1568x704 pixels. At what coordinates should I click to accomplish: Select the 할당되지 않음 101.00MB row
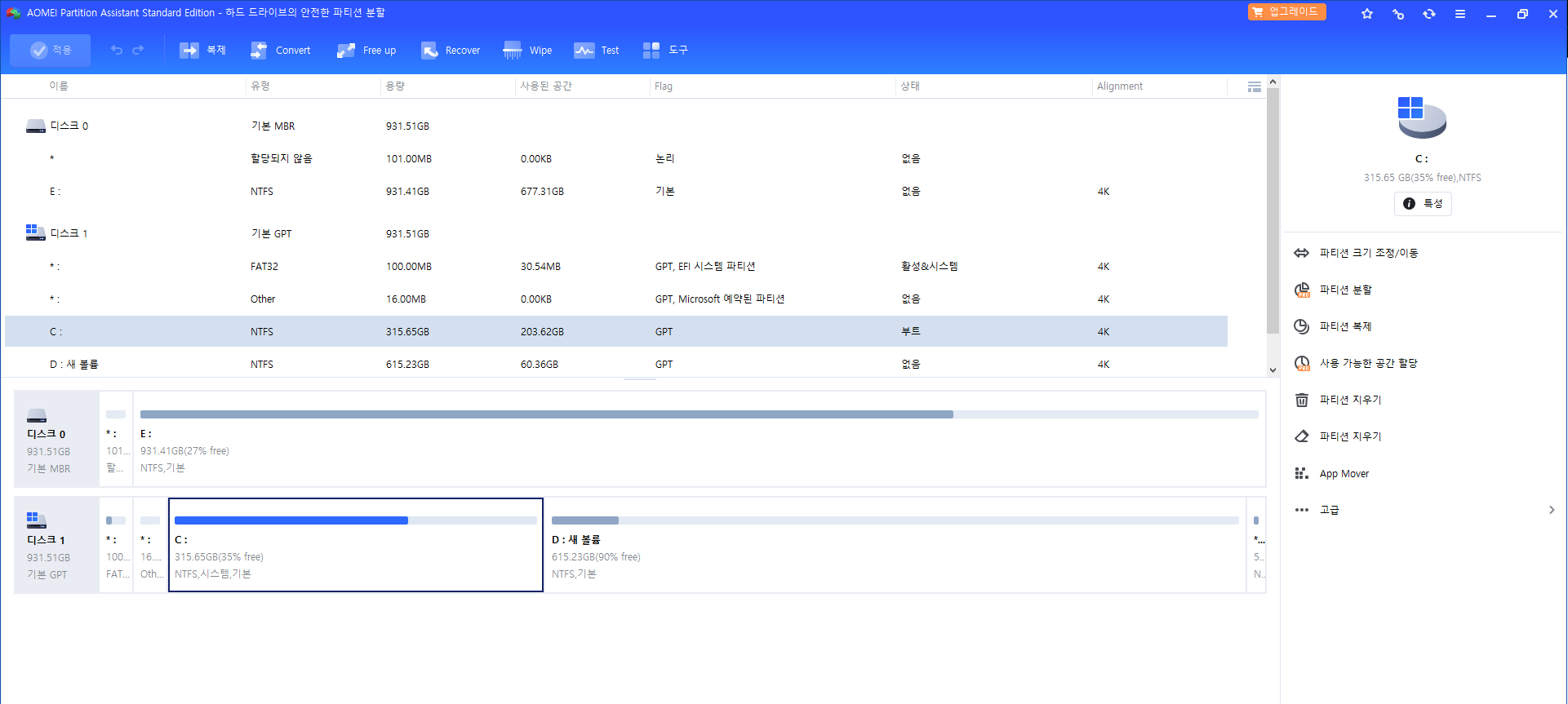616,158
